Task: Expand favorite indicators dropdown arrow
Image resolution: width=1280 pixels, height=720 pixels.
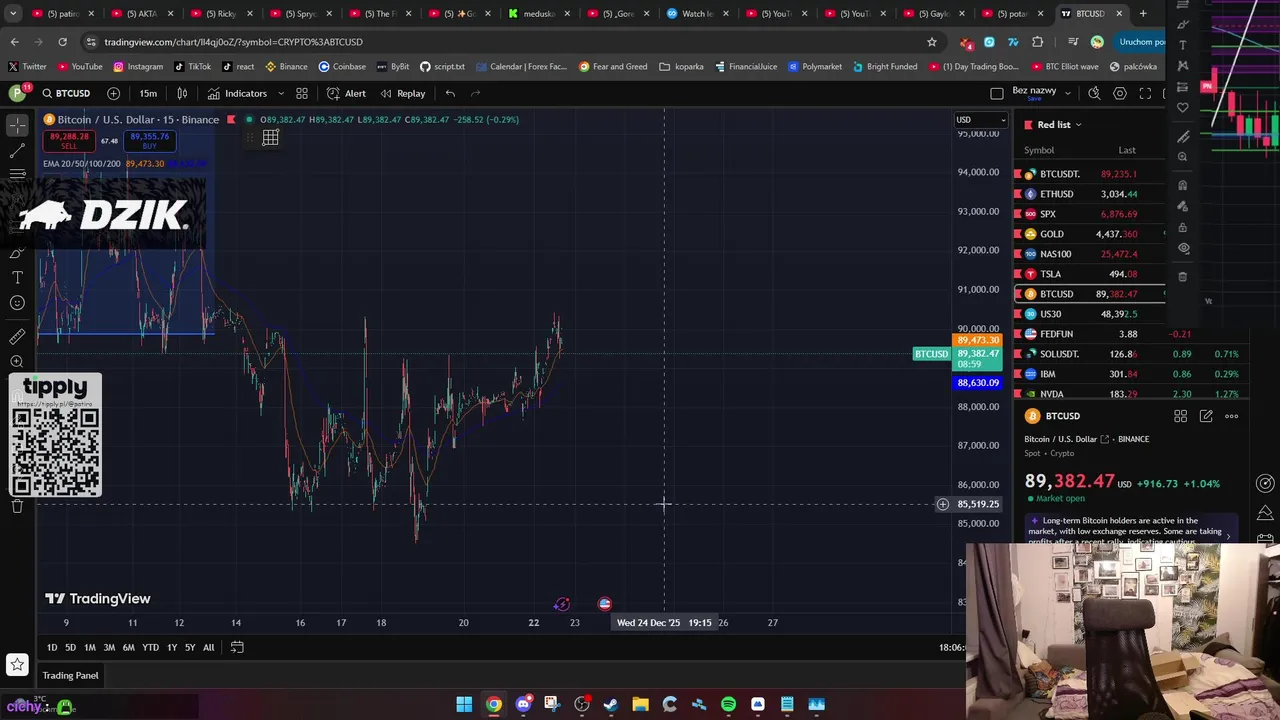Action: coord(281,93)
